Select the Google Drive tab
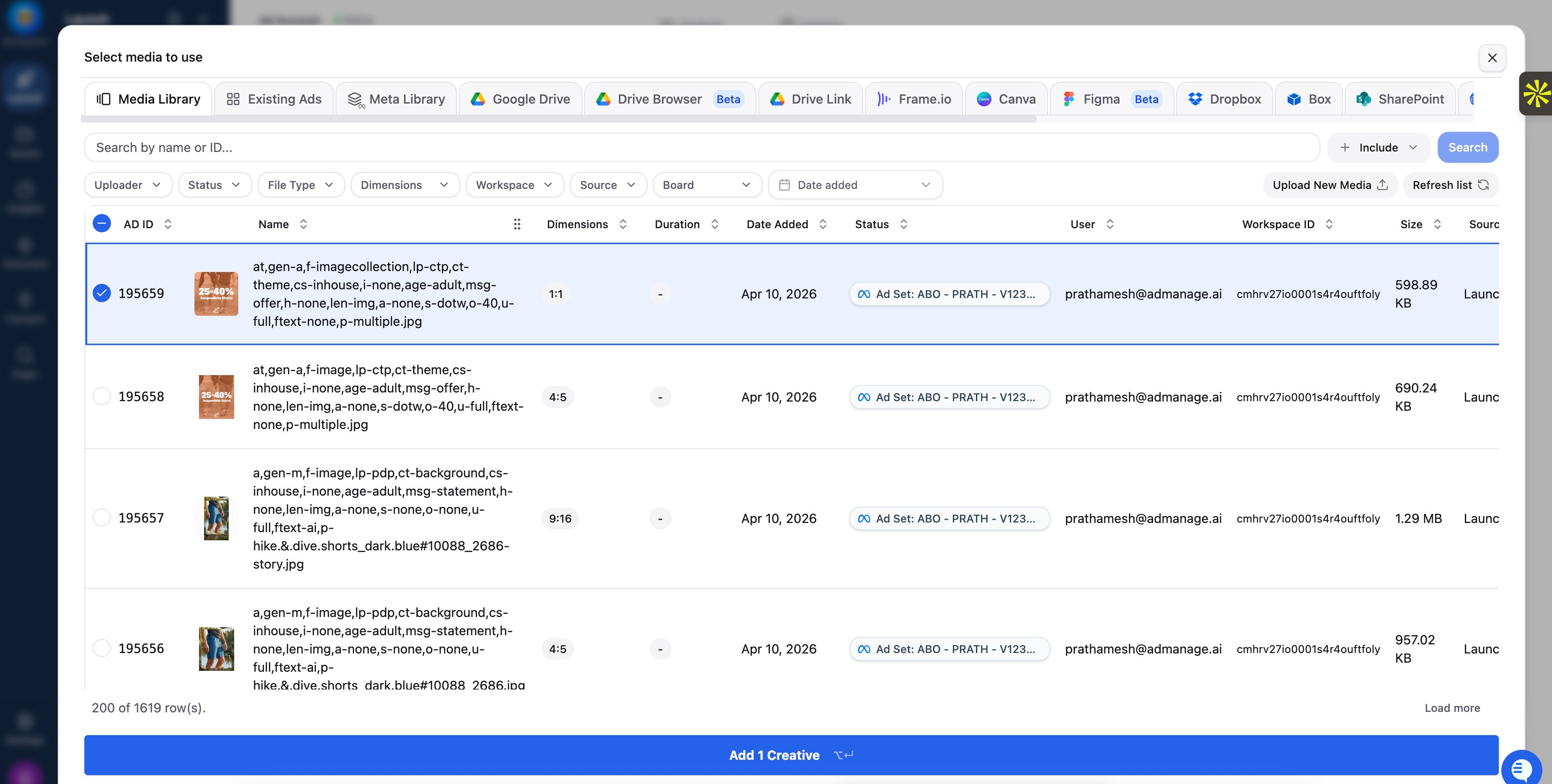 [x=520, y=99]
